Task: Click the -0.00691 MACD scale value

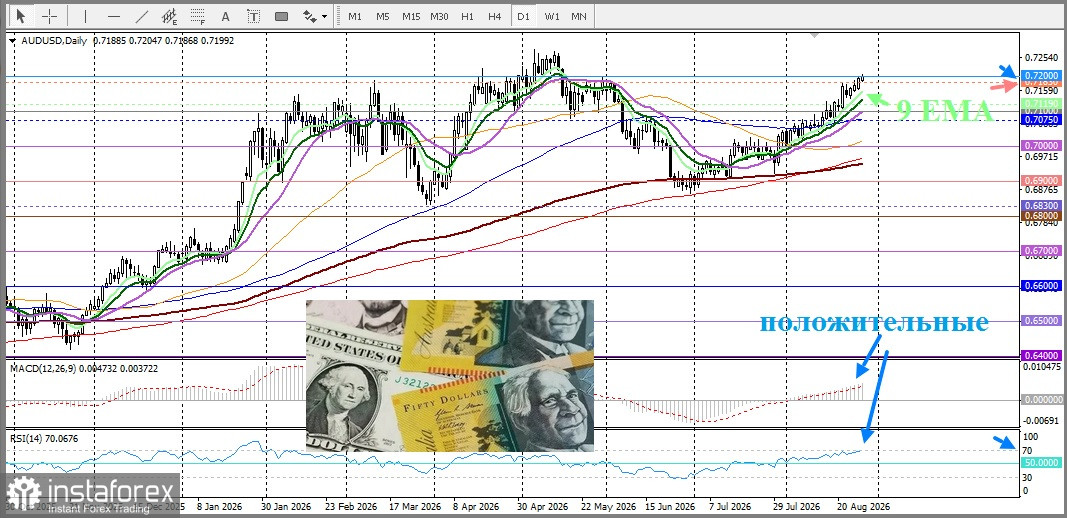Action: pos(1041,420)
